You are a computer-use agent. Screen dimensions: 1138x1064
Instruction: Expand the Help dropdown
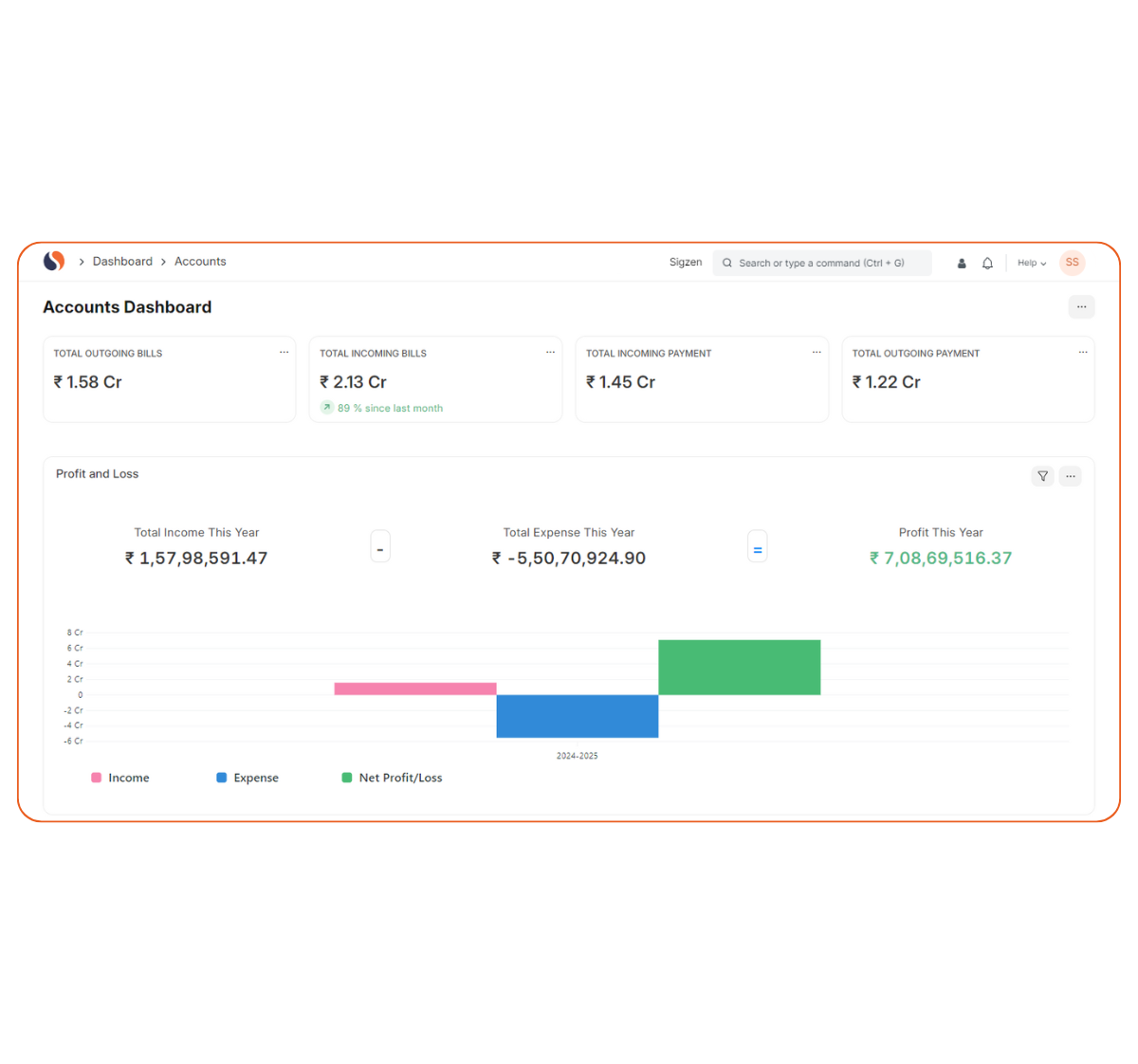1031,264
